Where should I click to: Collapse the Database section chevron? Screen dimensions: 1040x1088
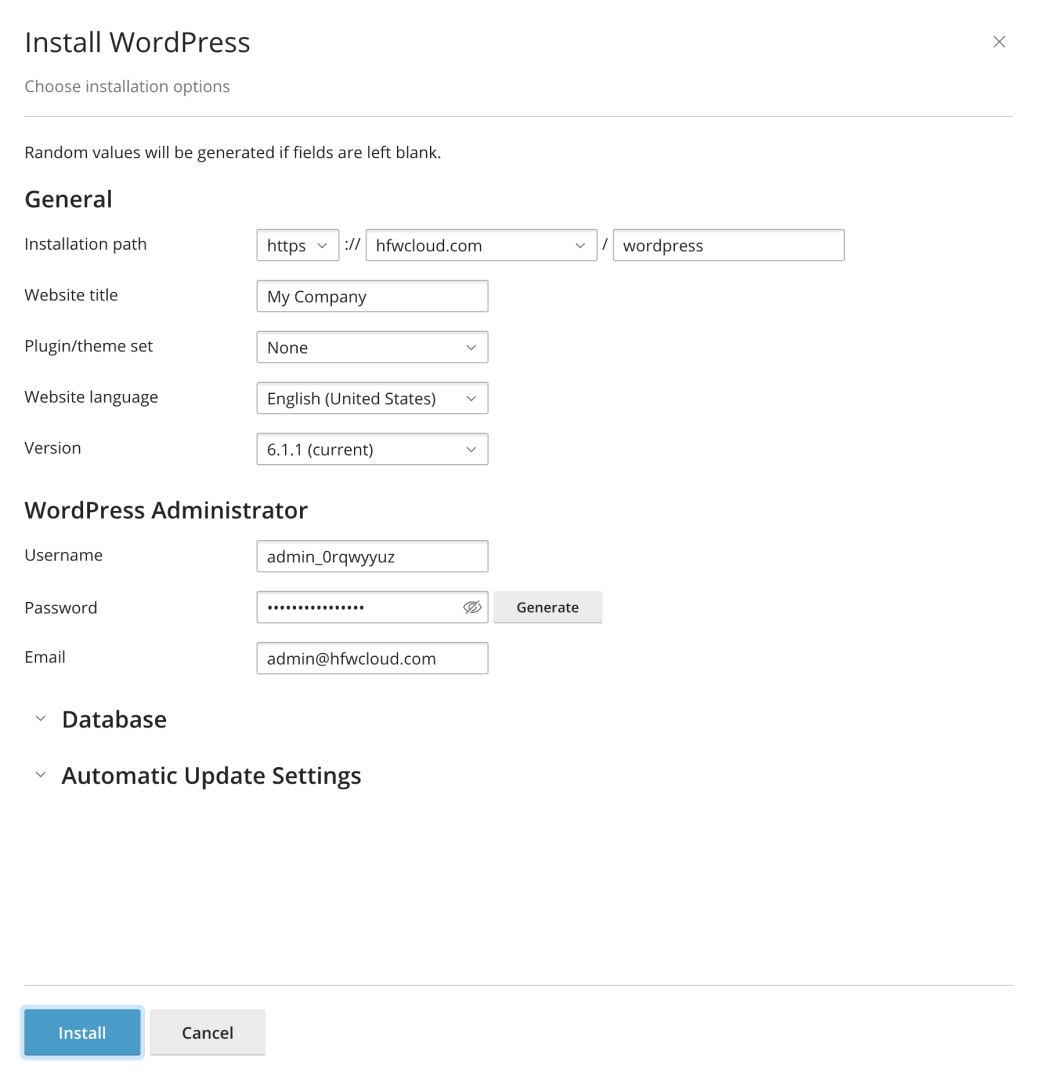[40, 718]
